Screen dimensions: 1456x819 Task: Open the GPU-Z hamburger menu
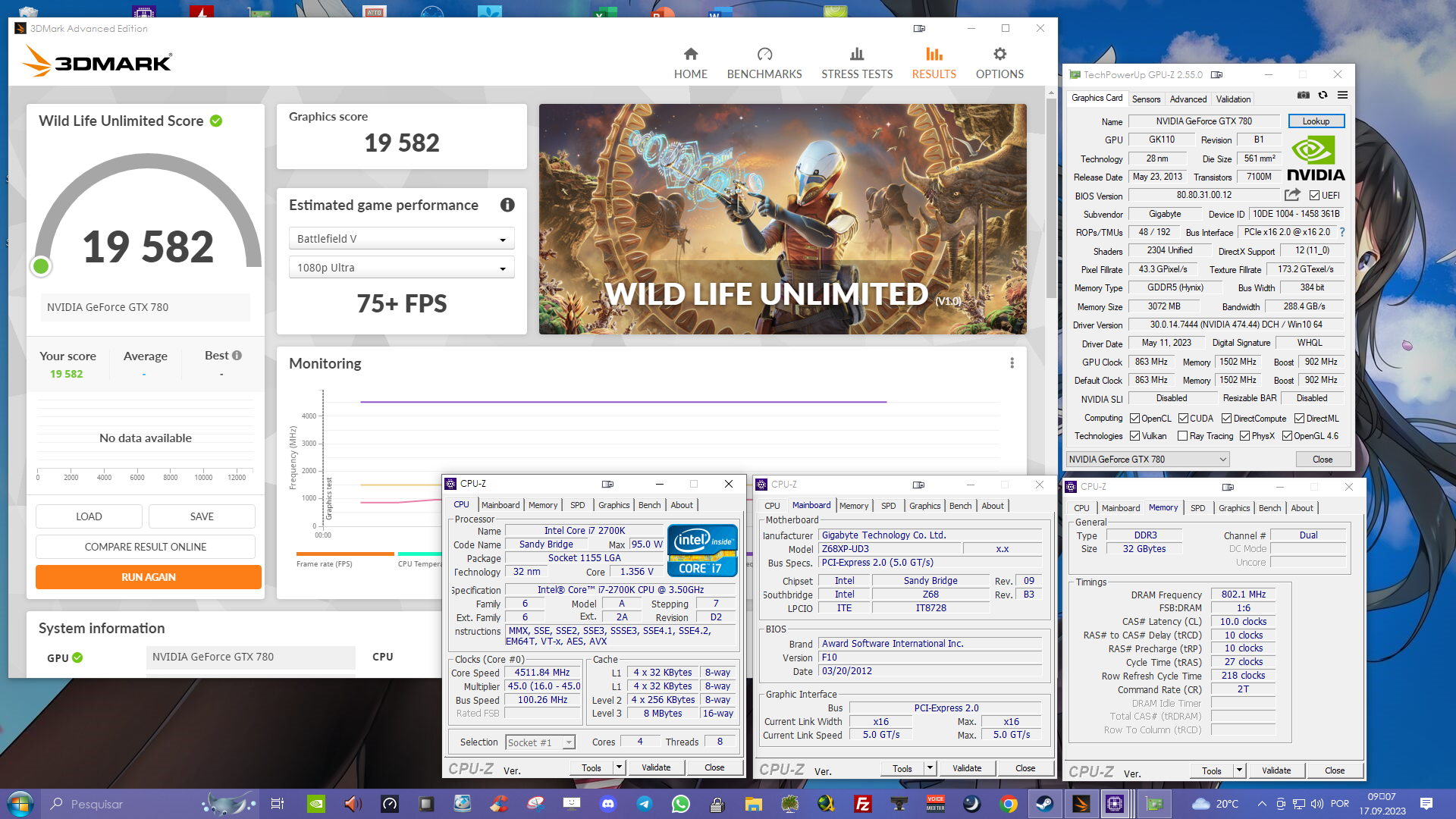1342,96
